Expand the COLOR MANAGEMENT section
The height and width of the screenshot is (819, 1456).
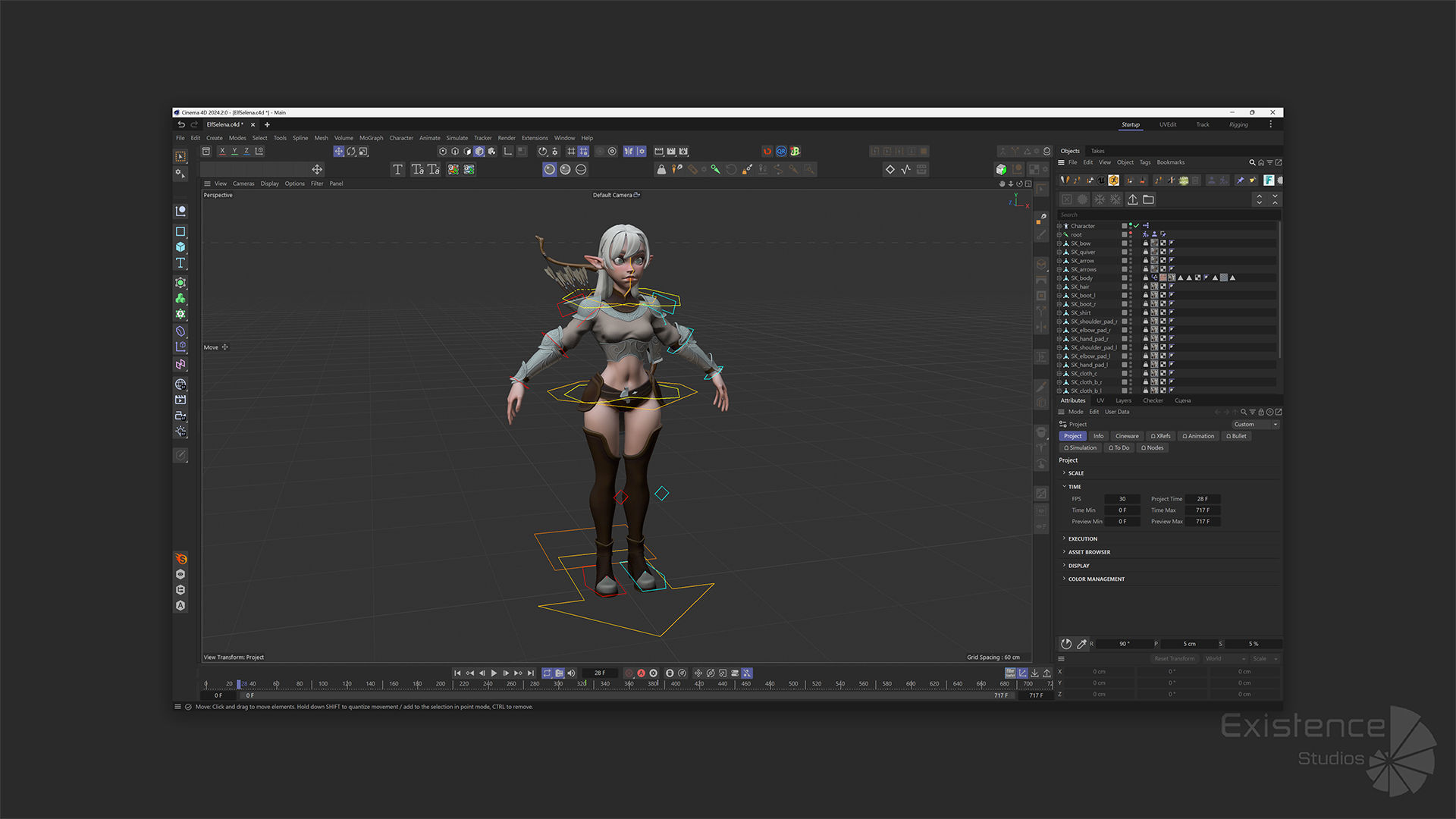[x=1096, y=579]
